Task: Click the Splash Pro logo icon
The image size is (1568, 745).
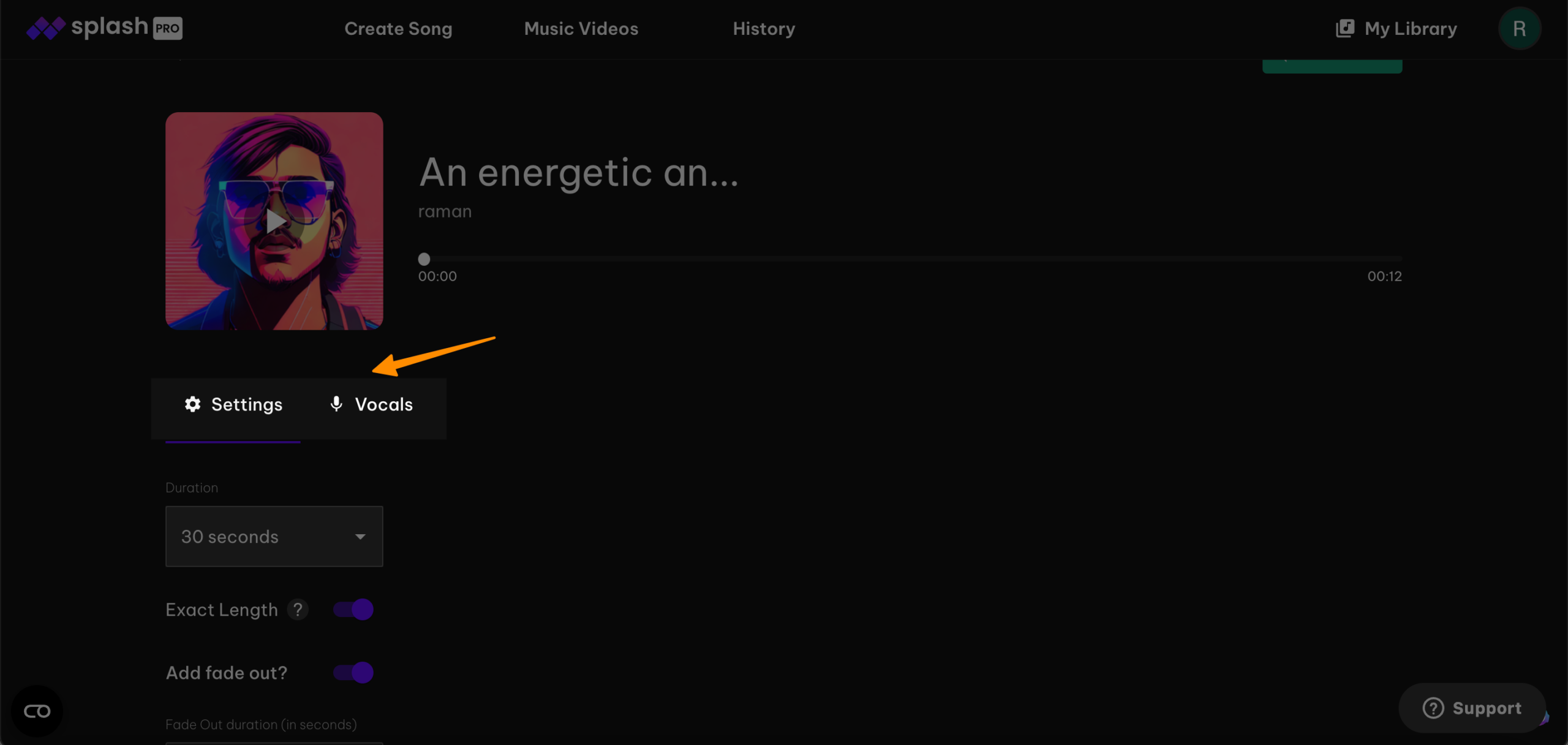Action: (x=45, y=28)
